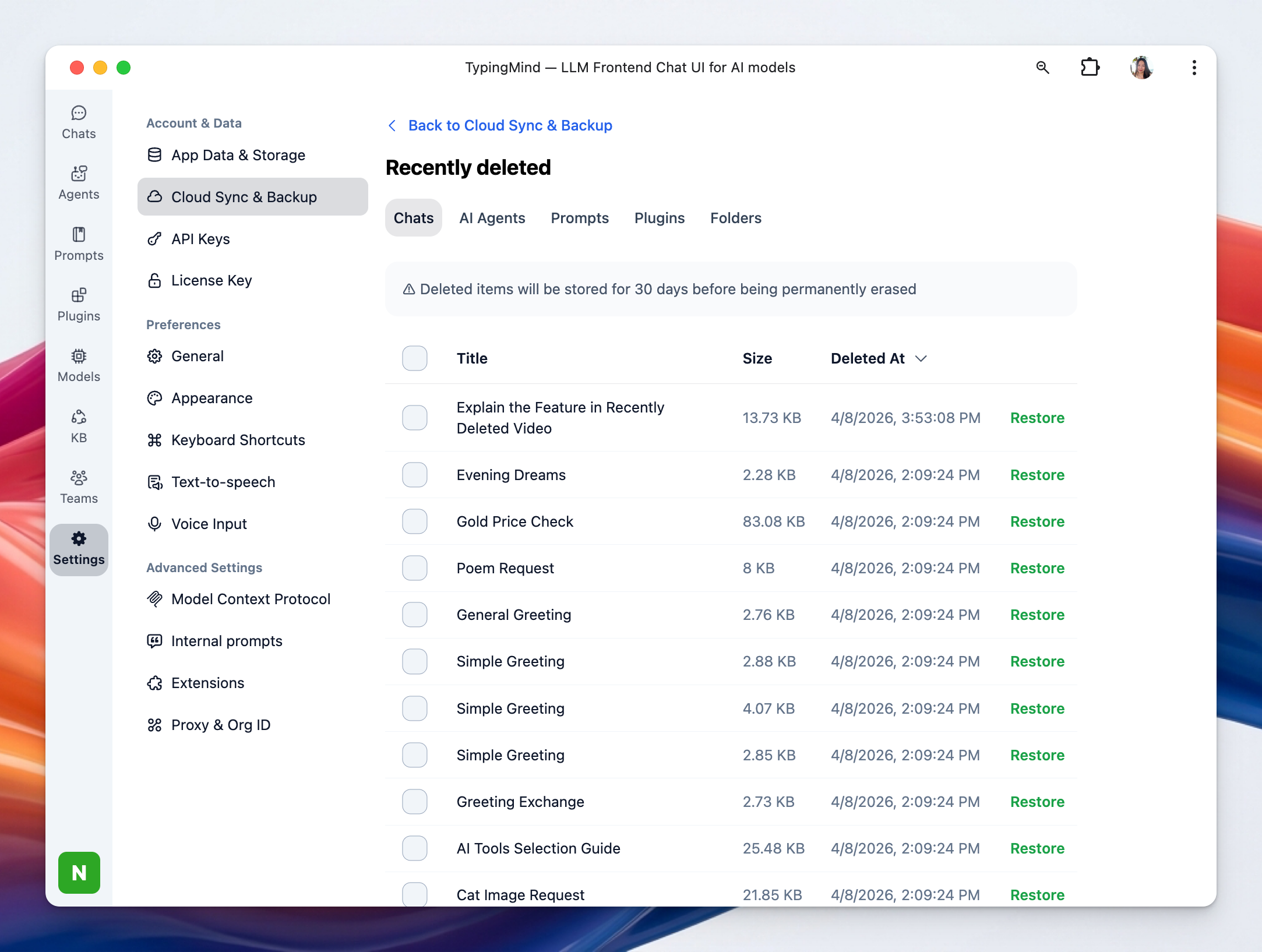Open the Agents sidebar icon

[x=79, y=182]
